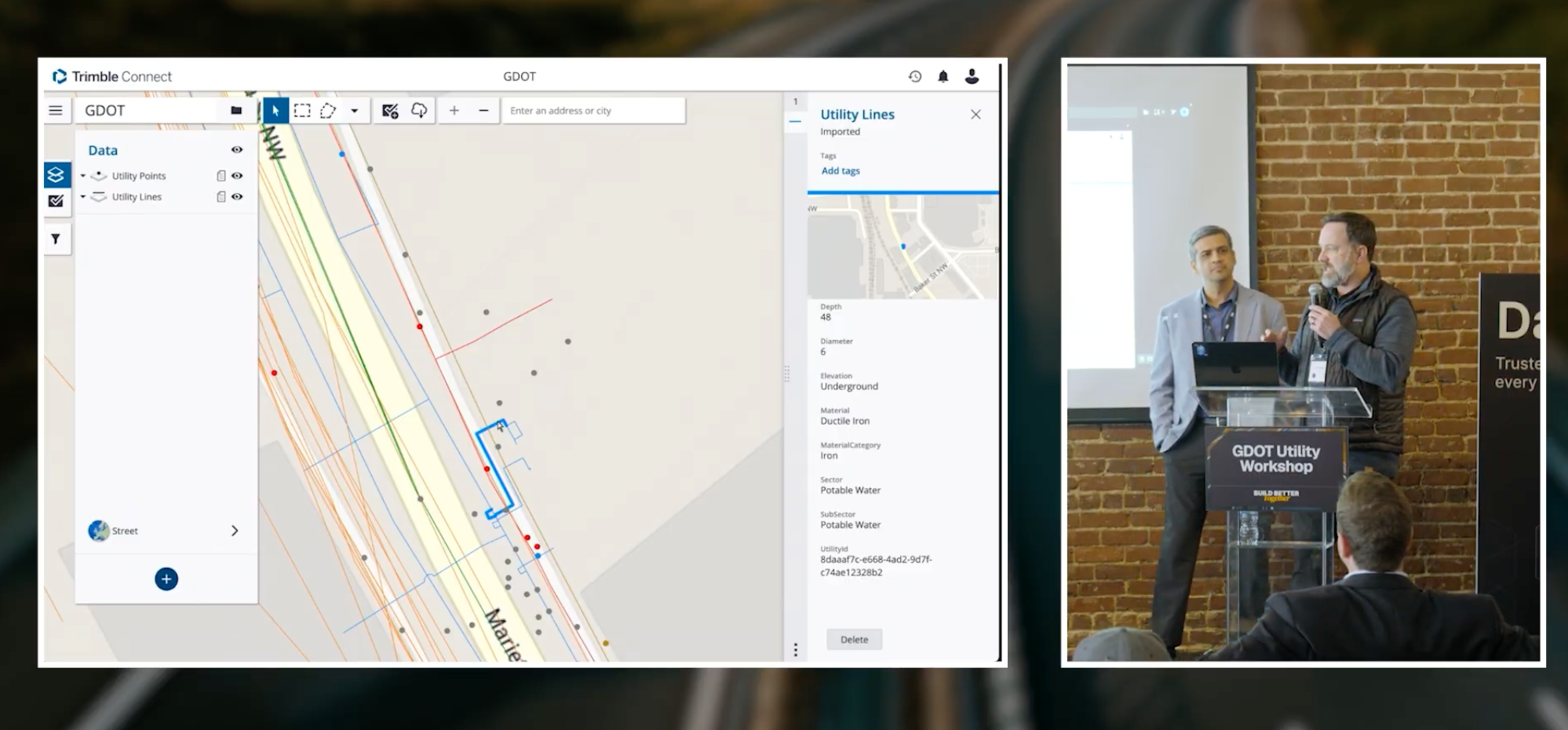
Task: Zoom in with the plus button
Action: 454,111
